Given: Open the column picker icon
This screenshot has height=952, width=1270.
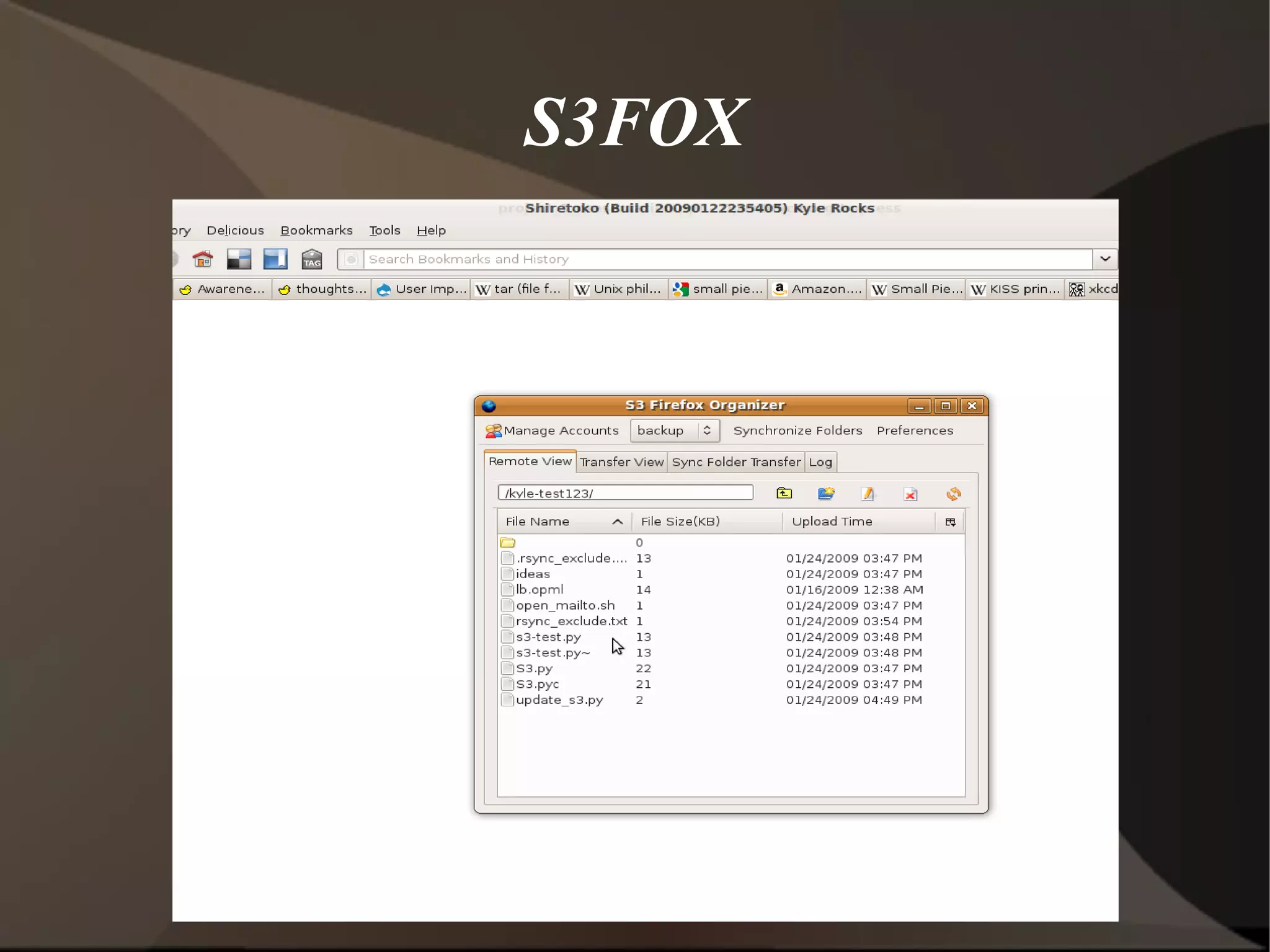Looking at the screenshot, I should click(950, 522).
